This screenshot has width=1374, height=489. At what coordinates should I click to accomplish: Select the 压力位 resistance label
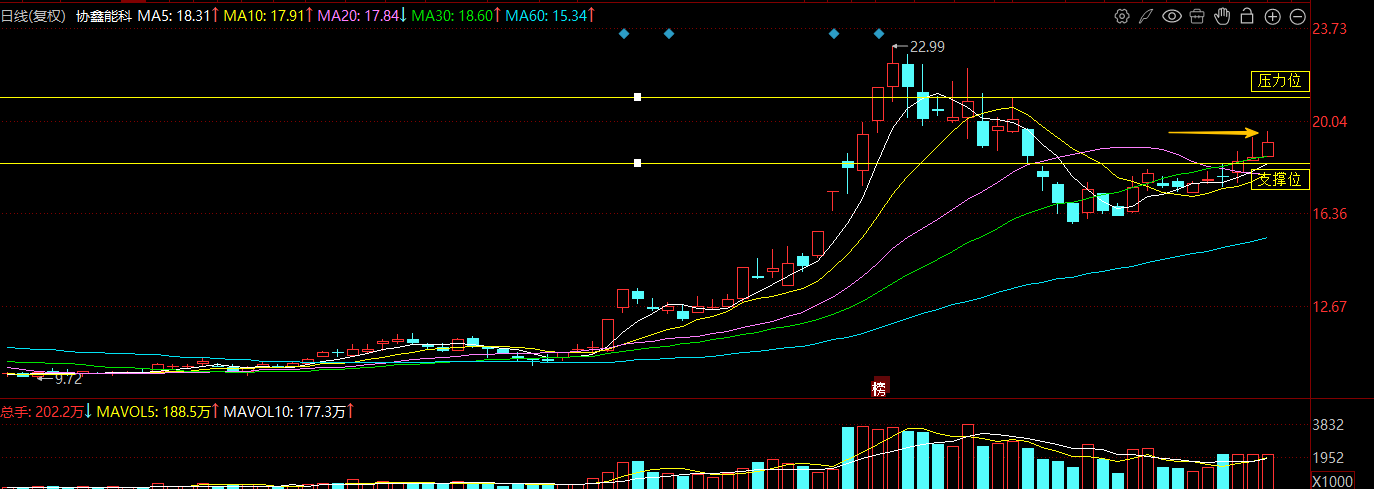[1280, 81]
